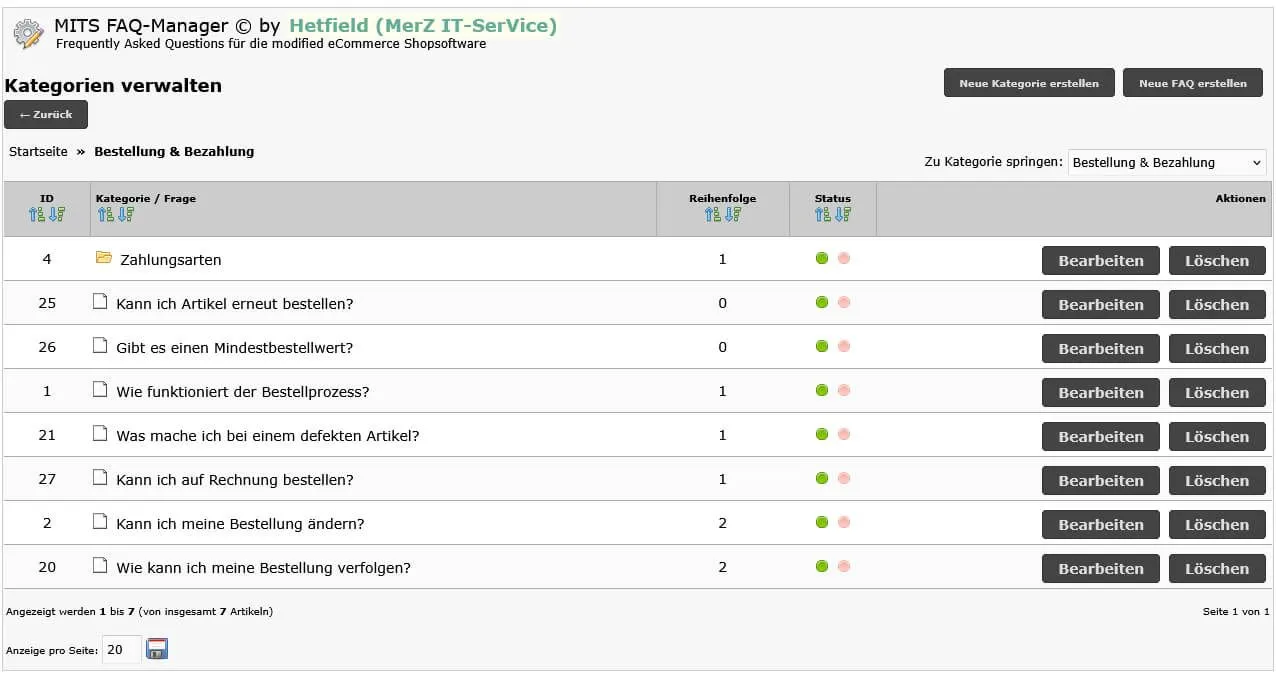This screenshot has height=677, width=1276.
Task: Click Löschen for 'Wie kann ich meine Bestellung verfolgen?'
Action: (x=1217, y=568)
